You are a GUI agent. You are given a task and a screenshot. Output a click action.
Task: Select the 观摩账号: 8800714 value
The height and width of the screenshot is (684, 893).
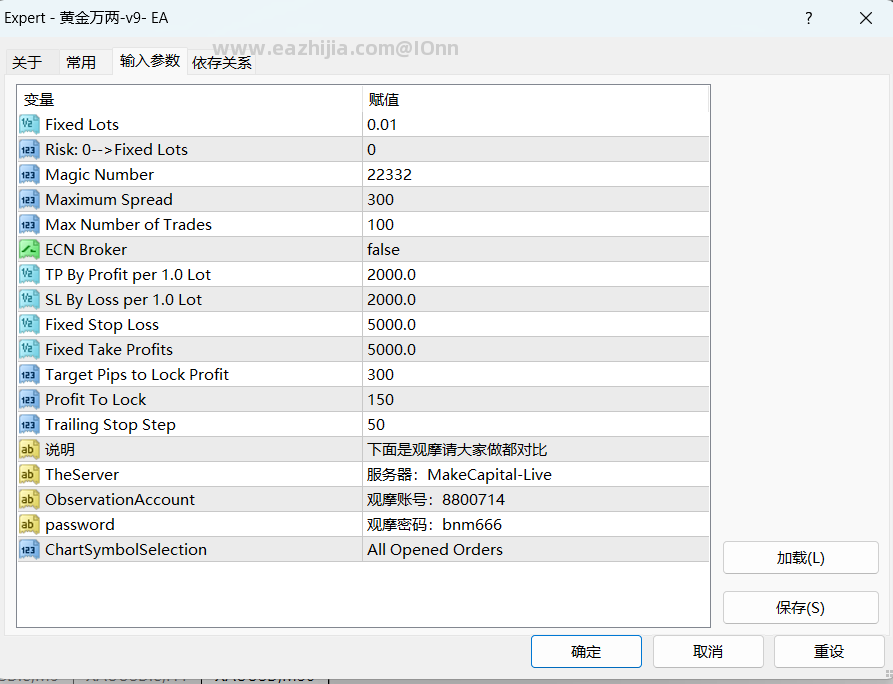coord(535,500)
